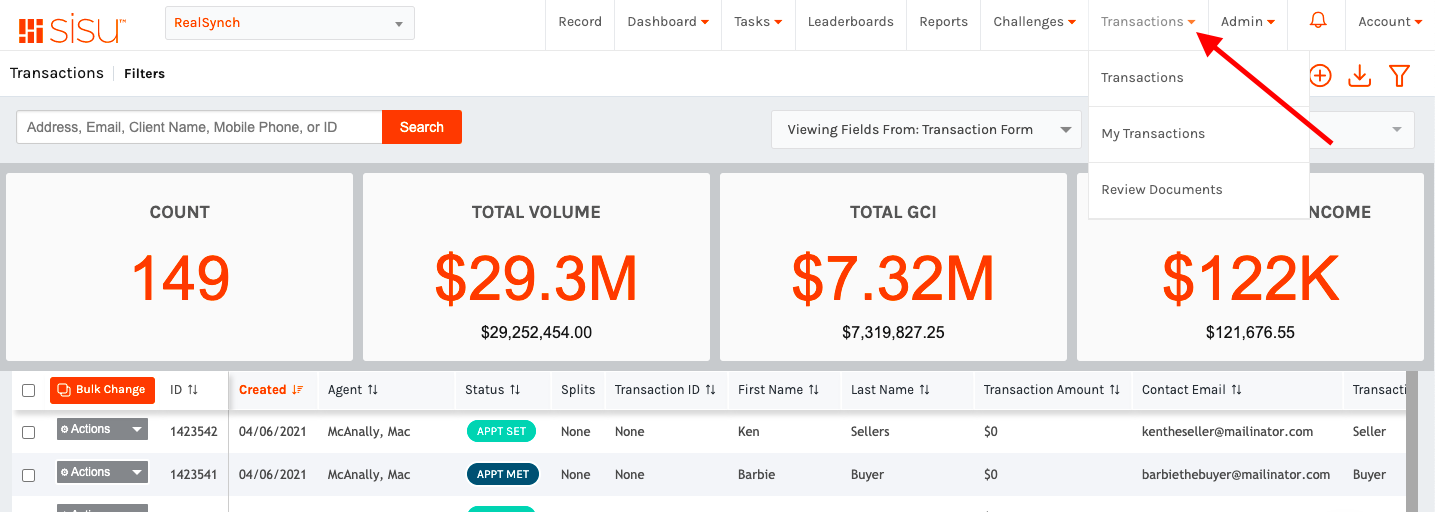The width and height of the screenshot is (1435, 512).
Task: Select Transactions from the dropdown list
Action: pyautogui.click(x=1199, y=78)
